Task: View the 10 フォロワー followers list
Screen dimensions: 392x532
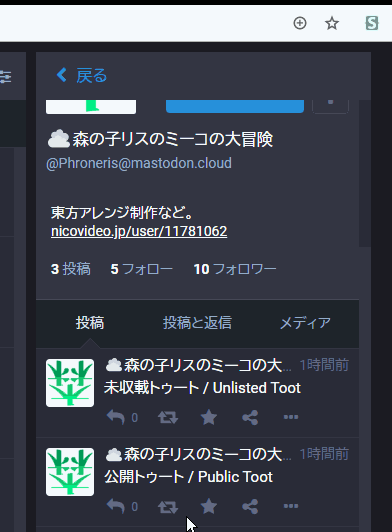Action: tap(235, 269)
